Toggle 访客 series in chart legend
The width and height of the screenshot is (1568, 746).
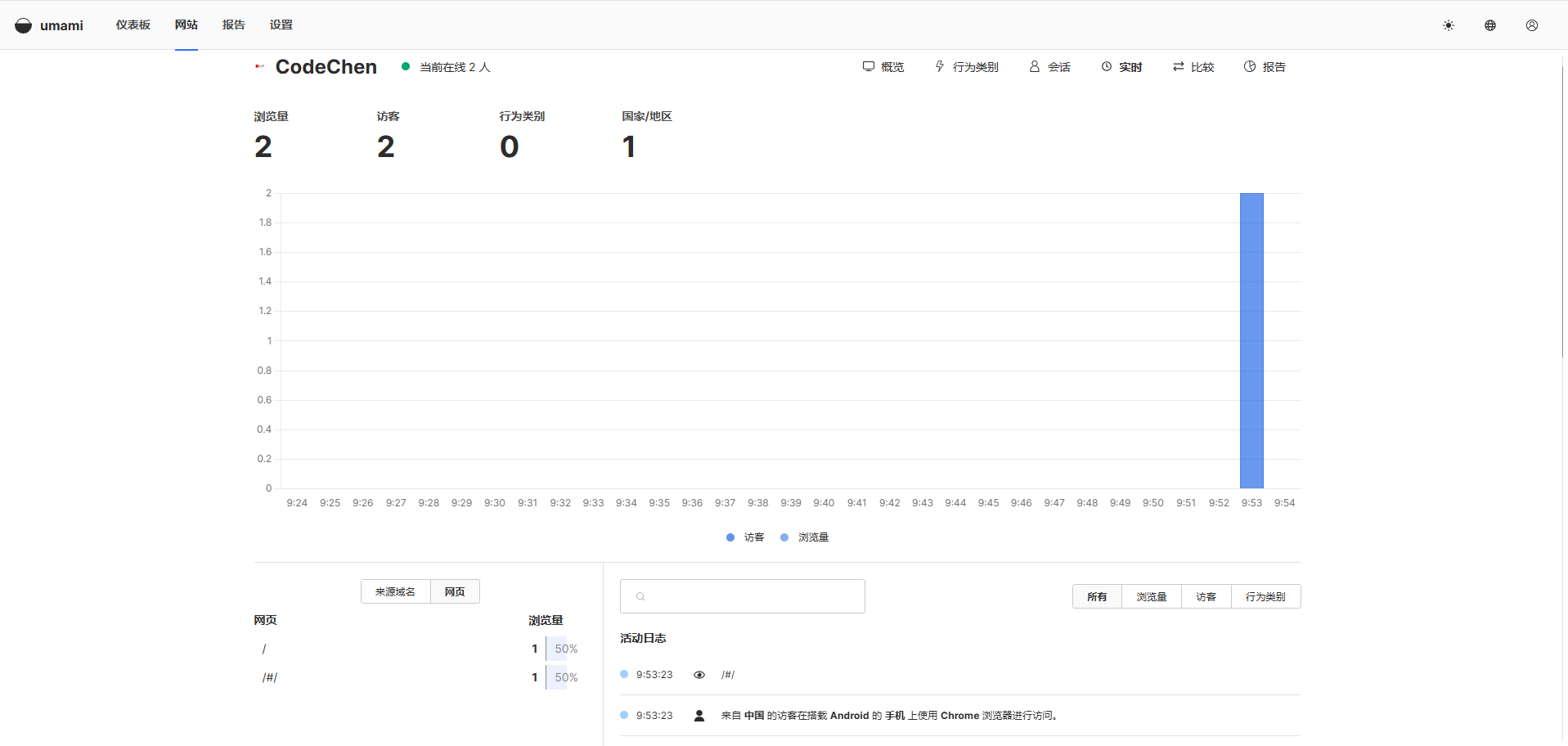[745, 537]
